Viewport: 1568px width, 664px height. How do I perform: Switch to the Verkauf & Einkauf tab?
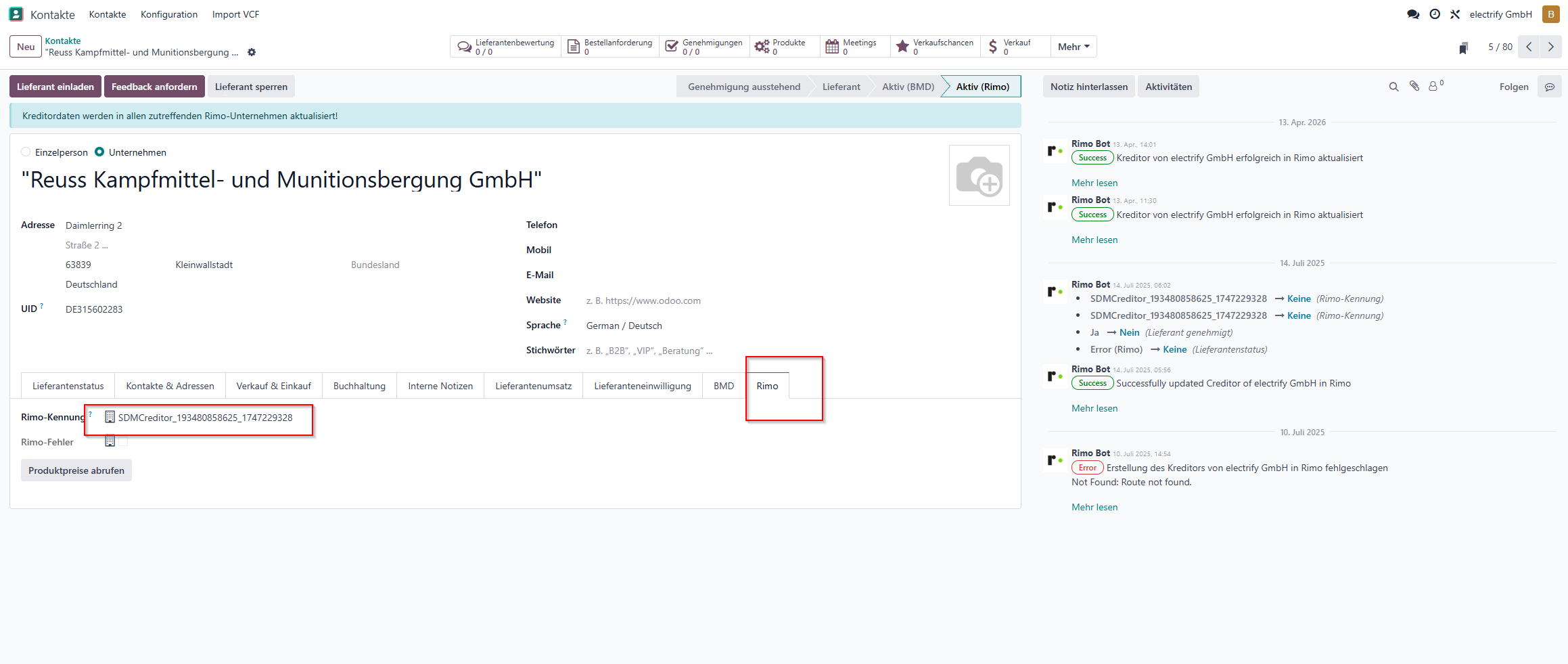[x=274, y=386]
